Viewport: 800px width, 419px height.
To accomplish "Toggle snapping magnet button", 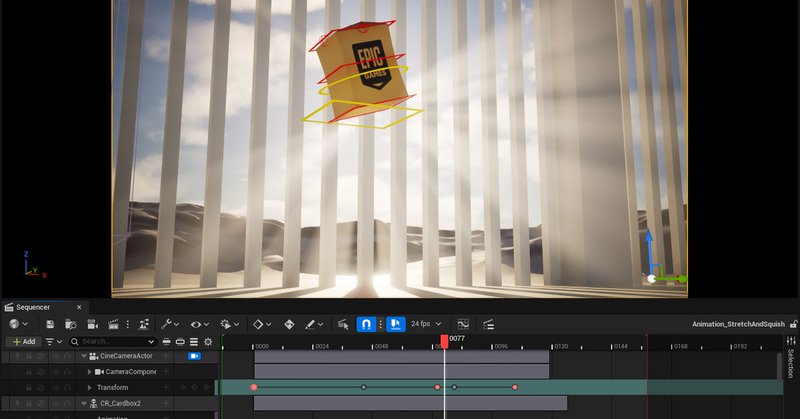I will coord(366,324).
